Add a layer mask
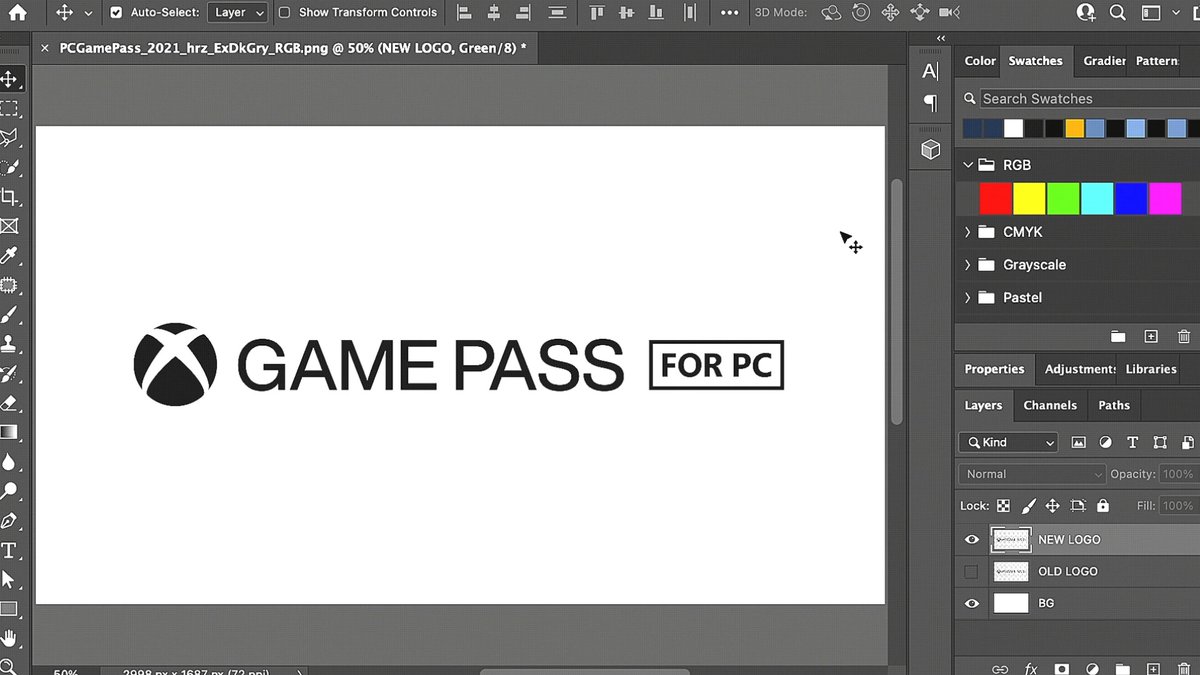 [x=1062, y=668]
